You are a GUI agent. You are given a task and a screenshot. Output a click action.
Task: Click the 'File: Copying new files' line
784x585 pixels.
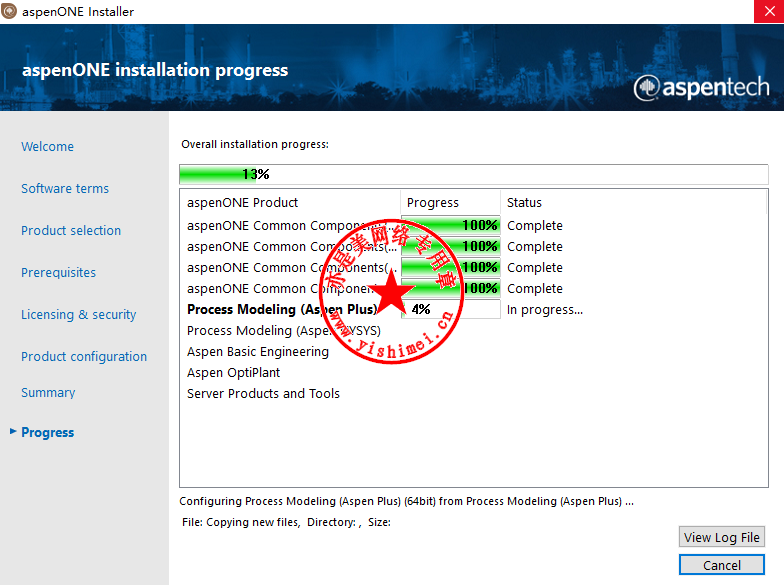[x=286, y=522]
